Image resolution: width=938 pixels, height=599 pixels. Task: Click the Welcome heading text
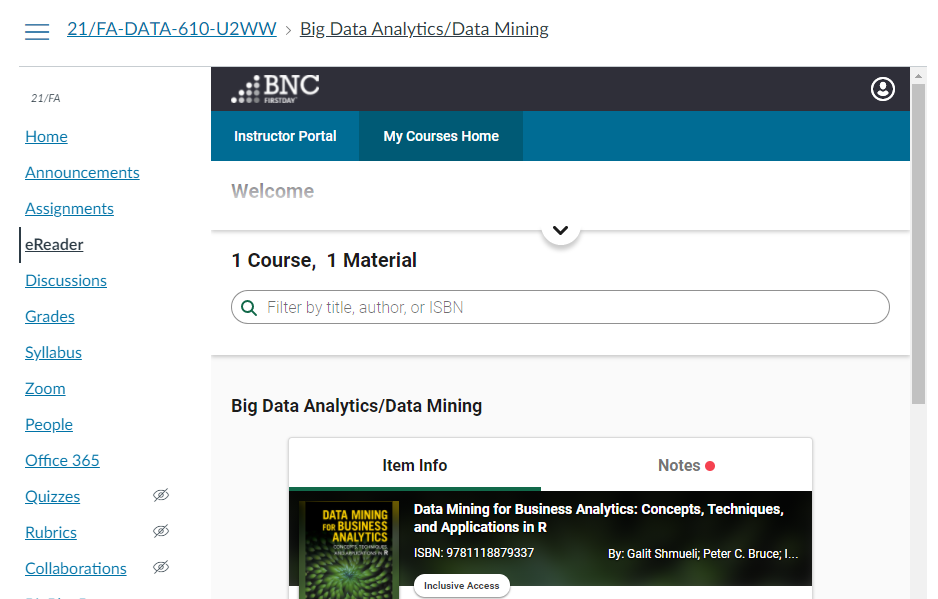pyautogui.click(x=272, y=191)
